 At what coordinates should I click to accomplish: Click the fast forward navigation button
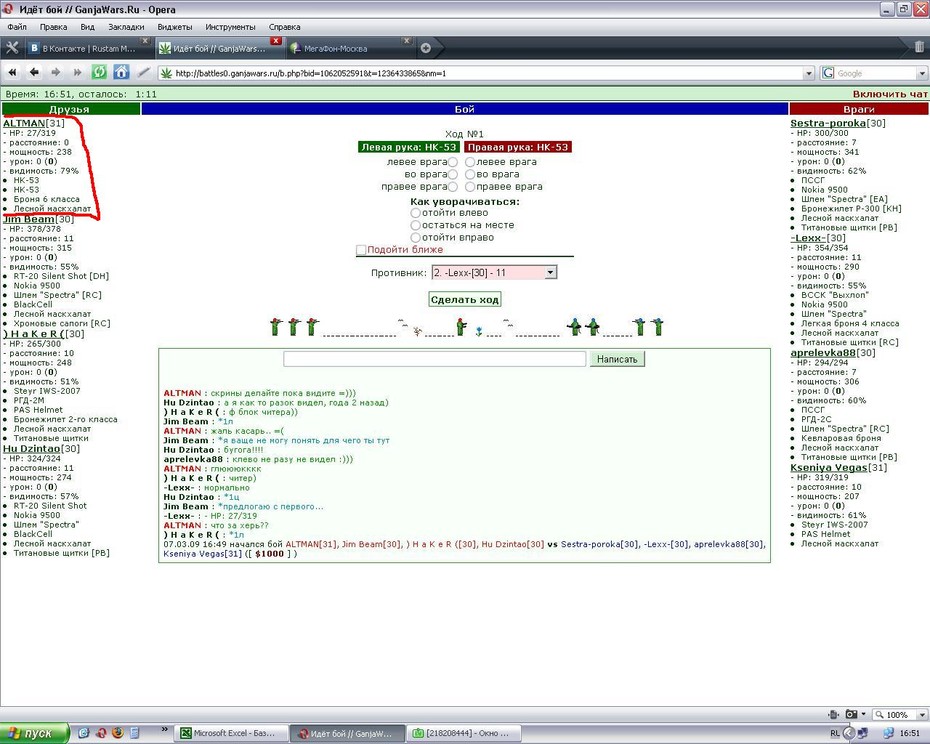click(x=77, y=72)
